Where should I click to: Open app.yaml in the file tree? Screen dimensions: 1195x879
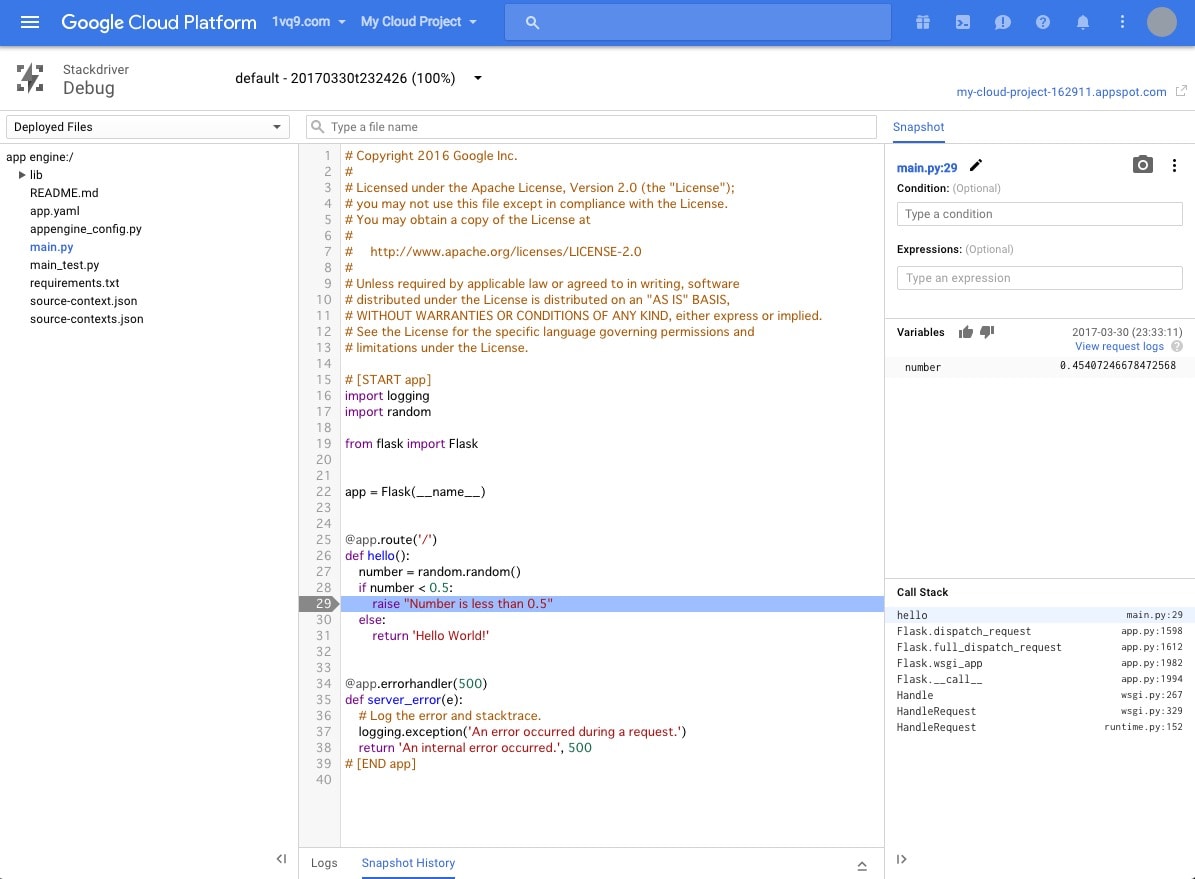55,210
